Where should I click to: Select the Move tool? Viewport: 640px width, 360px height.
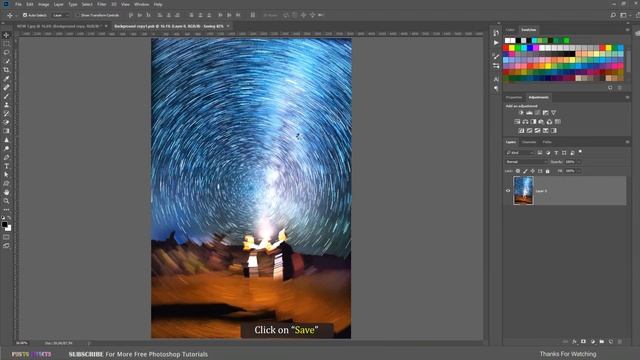[x=6, y=35]
